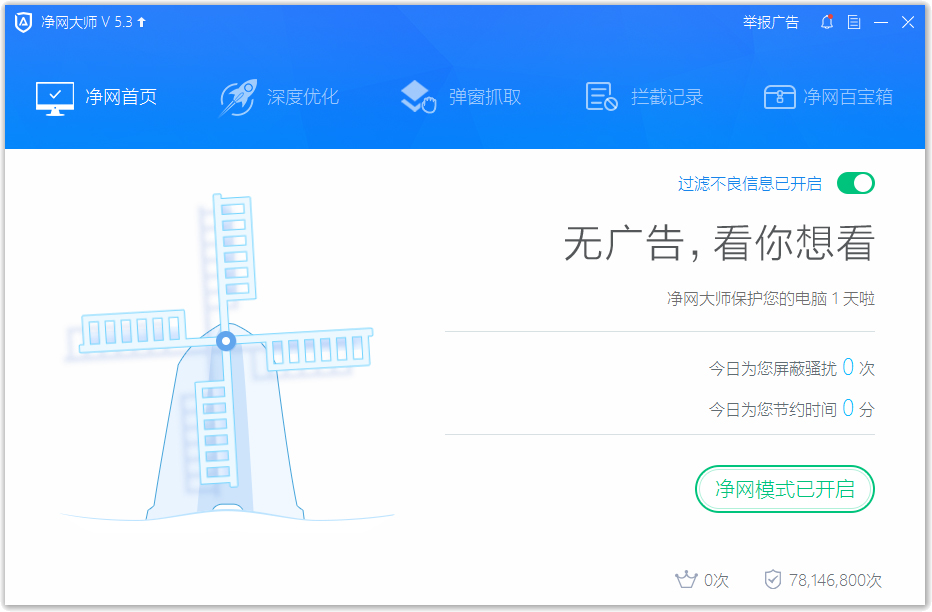The width and height of the screenshot is (932, 612).
Task: Click the 净网首页 monitor icon
Action: tap(55, 96)
